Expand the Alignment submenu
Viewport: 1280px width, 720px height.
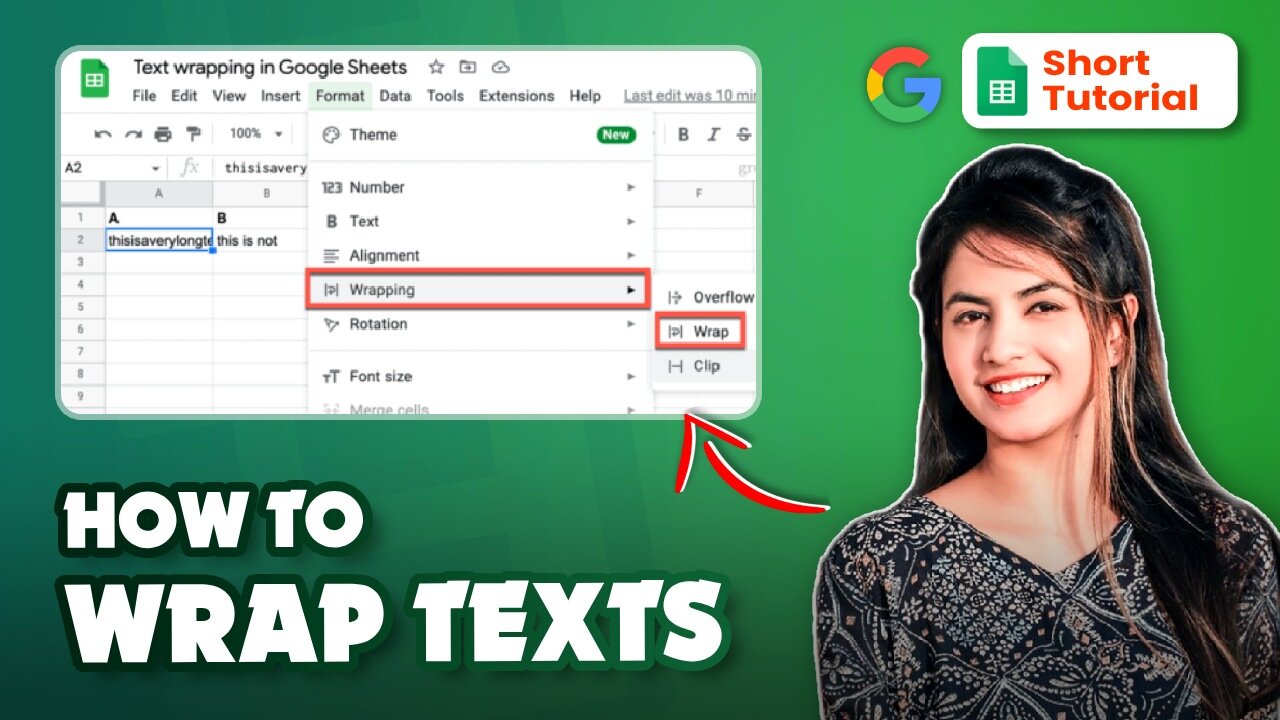(x=480, y=255)
